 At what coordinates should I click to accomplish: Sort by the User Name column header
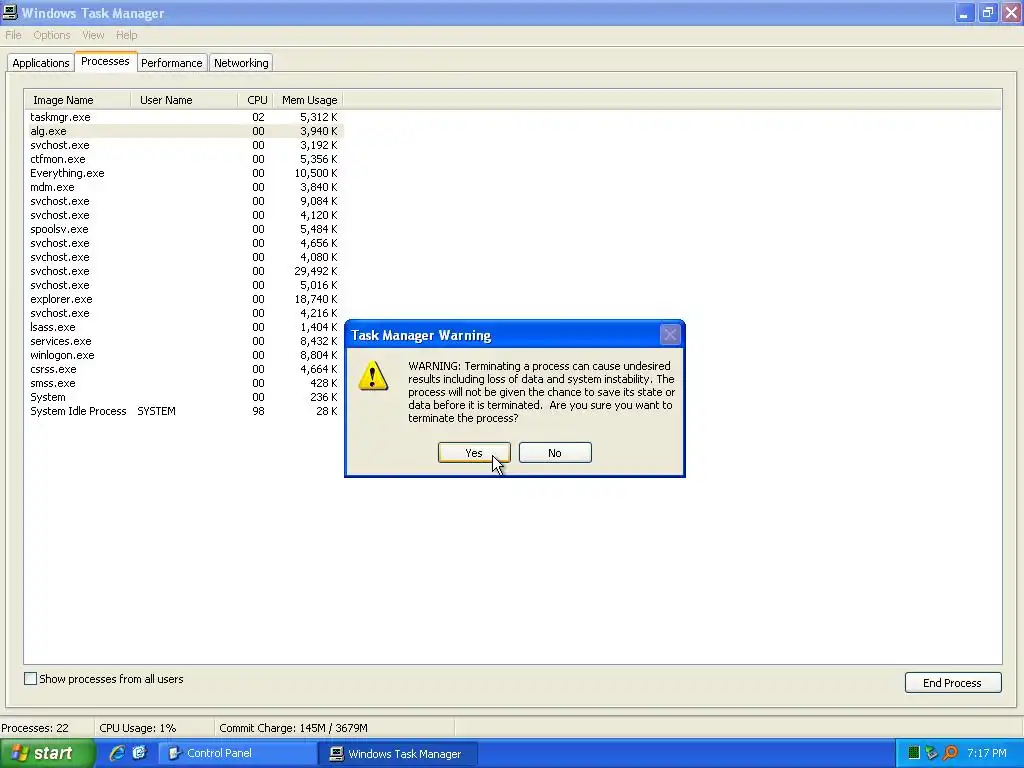coord(184,100)
